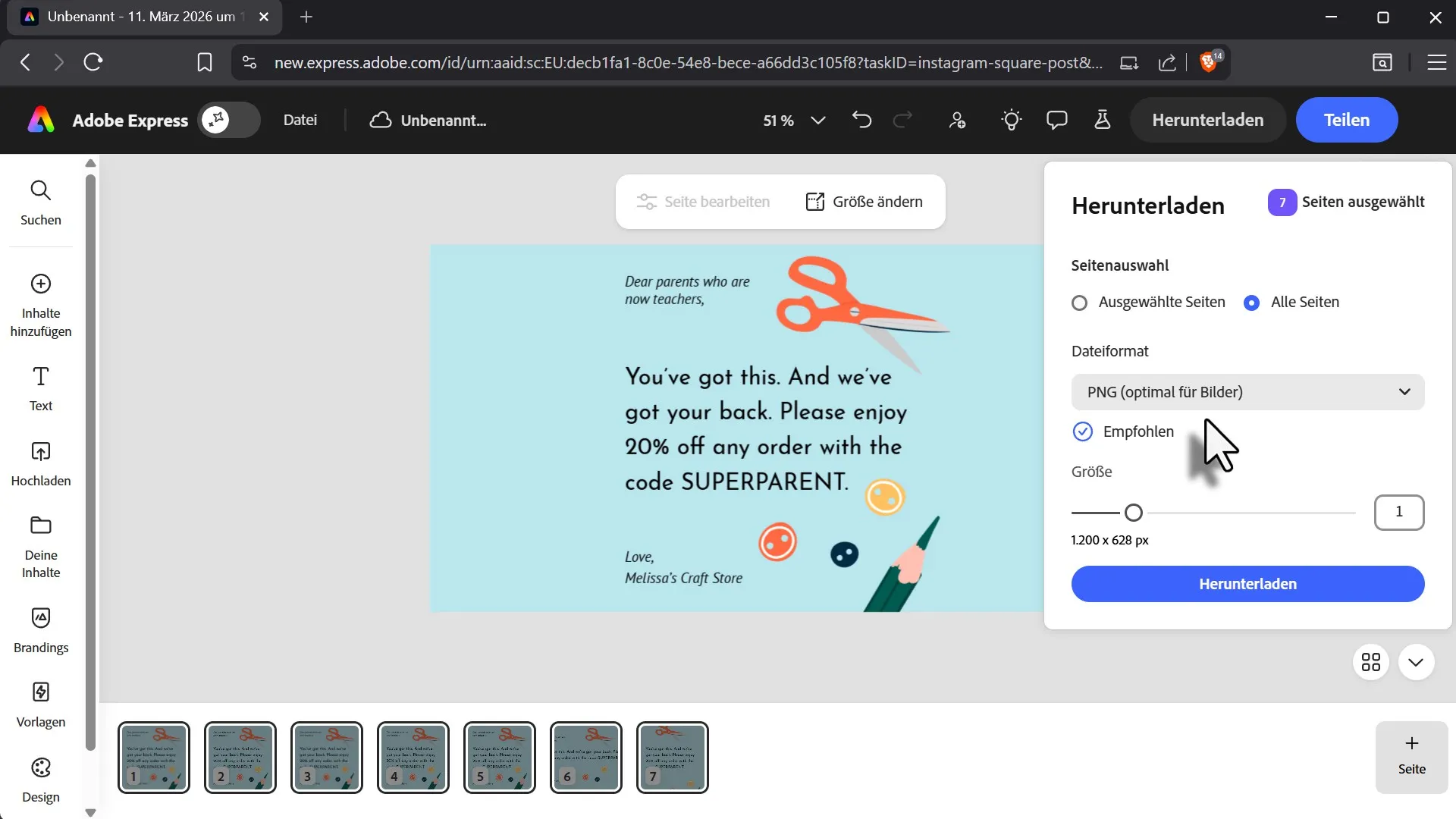Image resolution: width=1456 pixels, height=819 pixels.
Task: Open the PNG Dateiformat dropdown
Action: 1247,392
